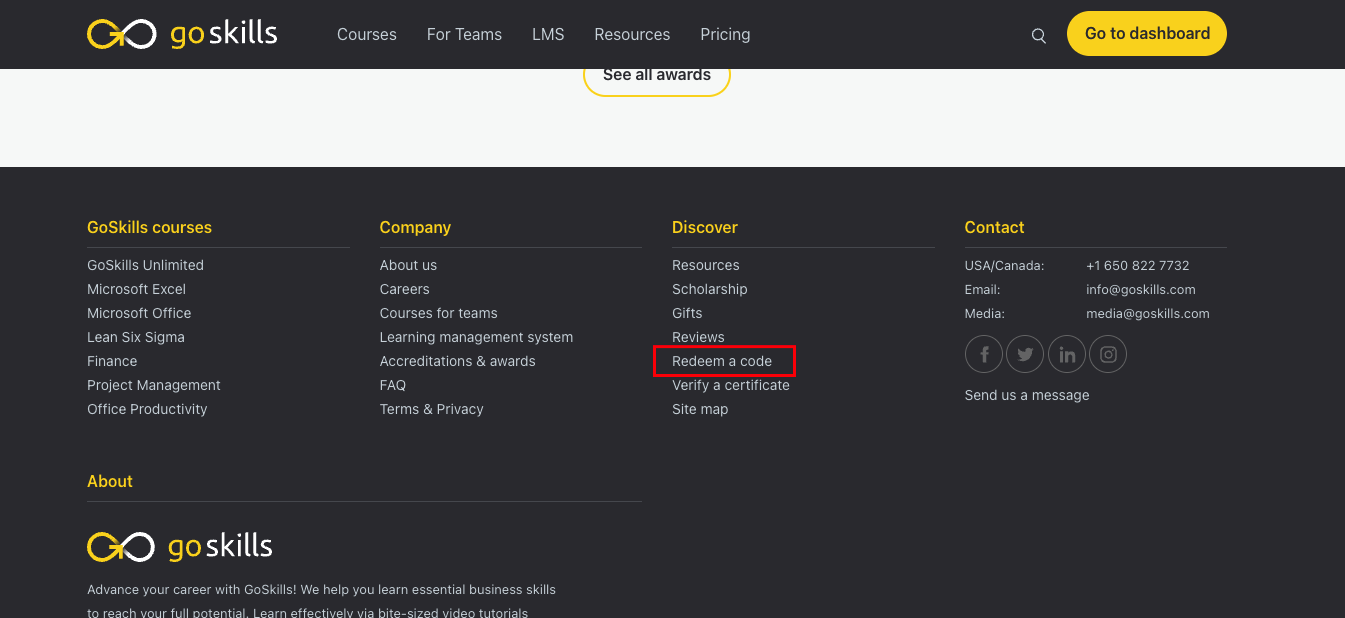Open the LMS menu item
The image size is (1345, 618).
(548, 34)
